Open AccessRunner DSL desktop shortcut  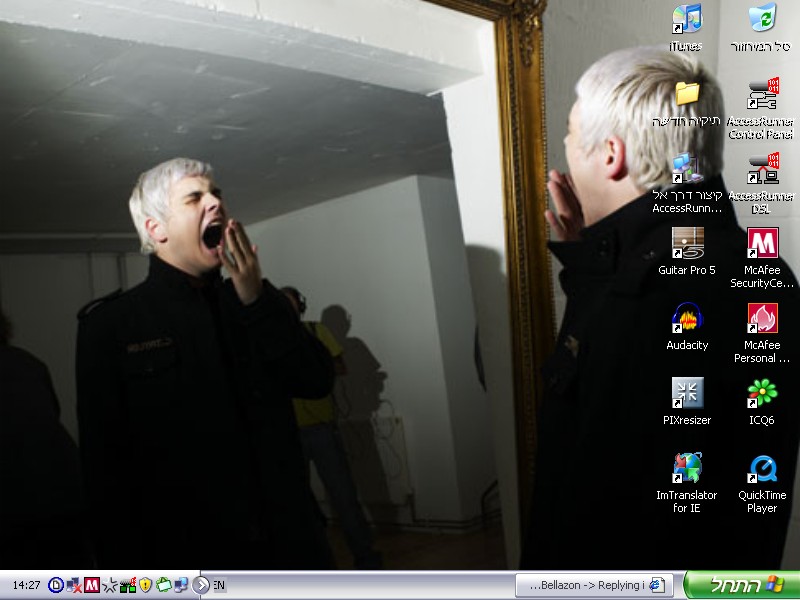pos(762,169)
